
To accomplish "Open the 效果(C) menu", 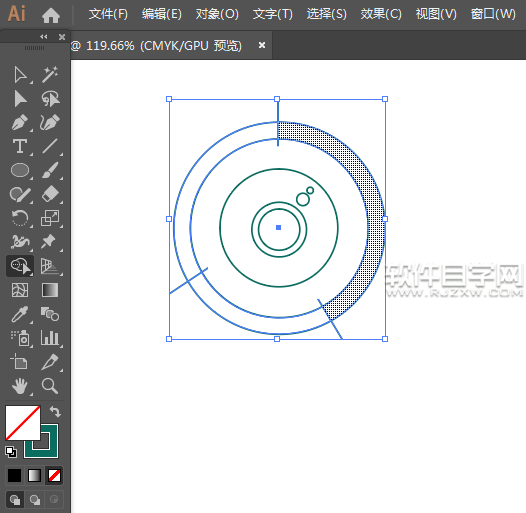I will pyautogui.click(x=381, y=14).
